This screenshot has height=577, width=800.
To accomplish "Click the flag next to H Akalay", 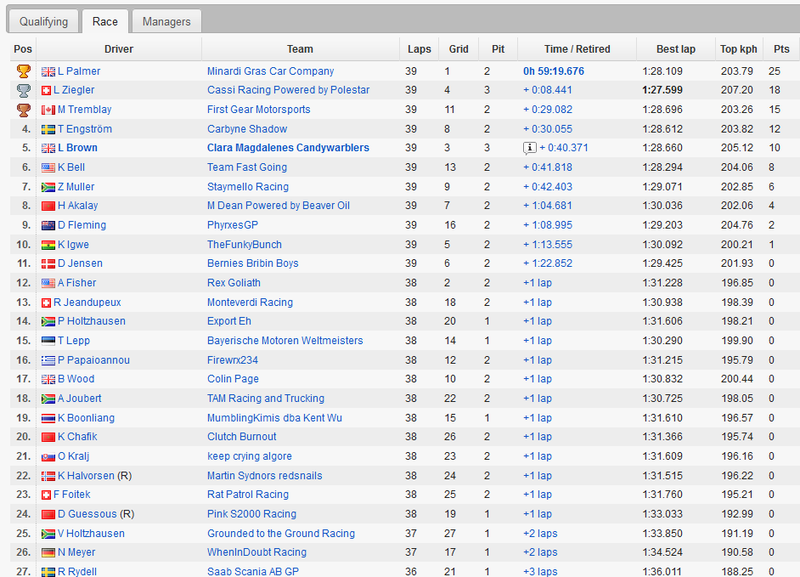I will click(48, 206).
